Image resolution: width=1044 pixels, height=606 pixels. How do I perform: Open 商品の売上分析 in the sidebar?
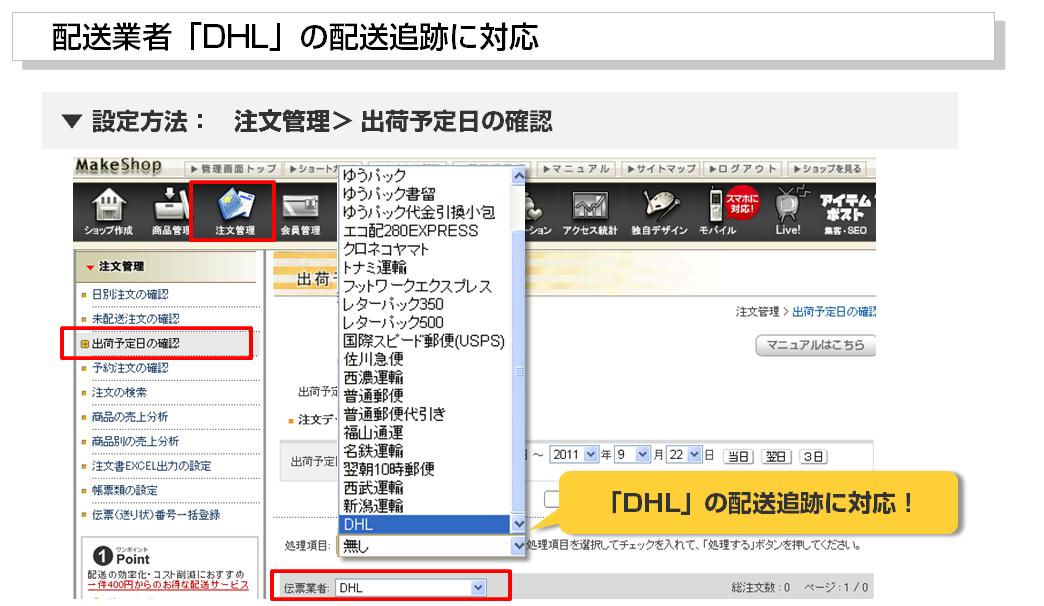(130, 417)
